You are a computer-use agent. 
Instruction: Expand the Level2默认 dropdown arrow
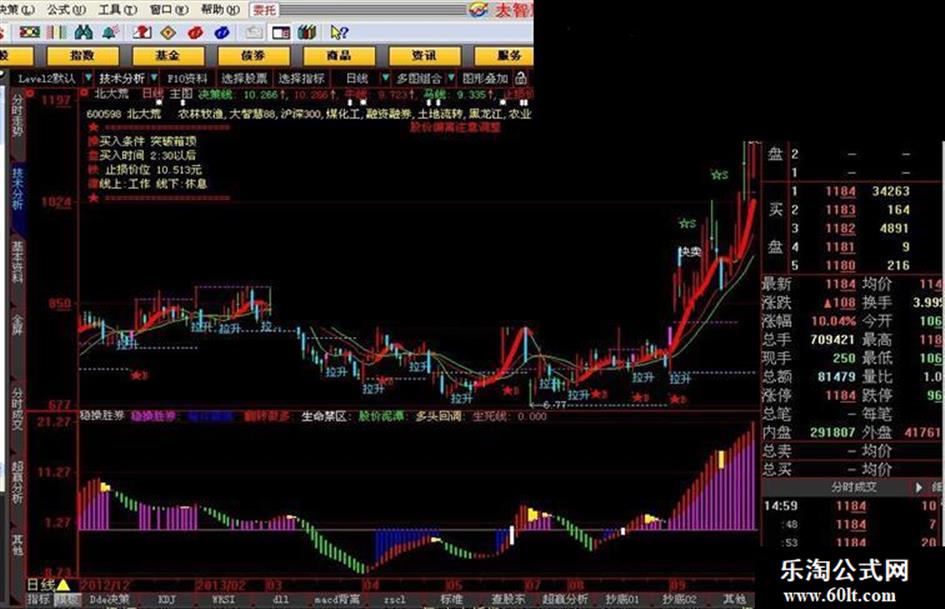coord(88,78)
